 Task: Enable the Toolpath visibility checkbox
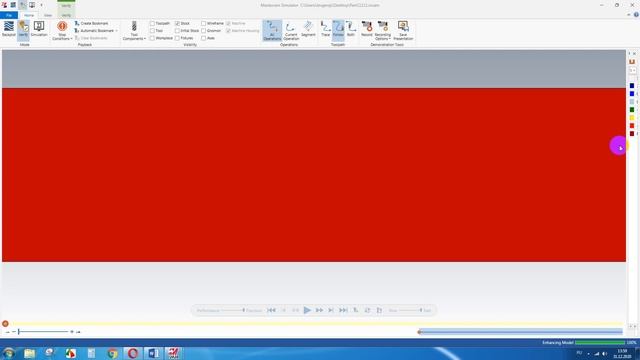(x=152, y=23)
